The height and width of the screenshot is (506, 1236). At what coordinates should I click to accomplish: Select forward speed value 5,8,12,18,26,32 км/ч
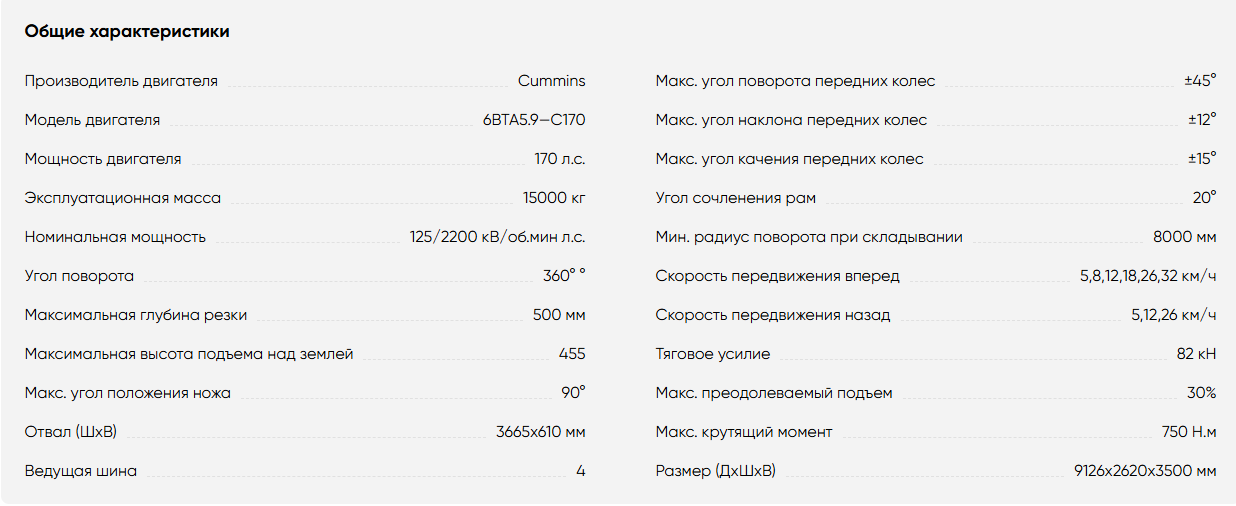(1148, 276)
